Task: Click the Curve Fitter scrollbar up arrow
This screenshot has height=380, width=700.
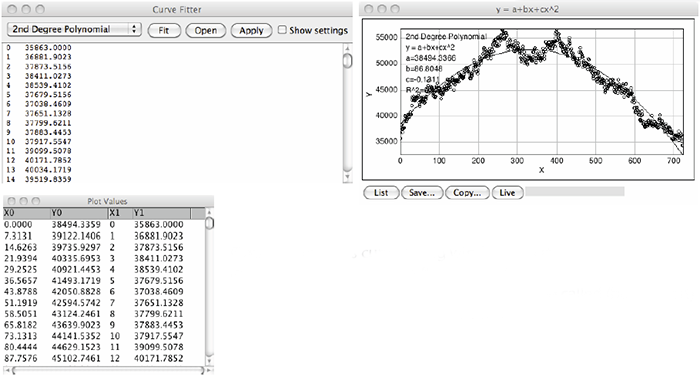Action: pyautogui.click(x=348, y=48)
